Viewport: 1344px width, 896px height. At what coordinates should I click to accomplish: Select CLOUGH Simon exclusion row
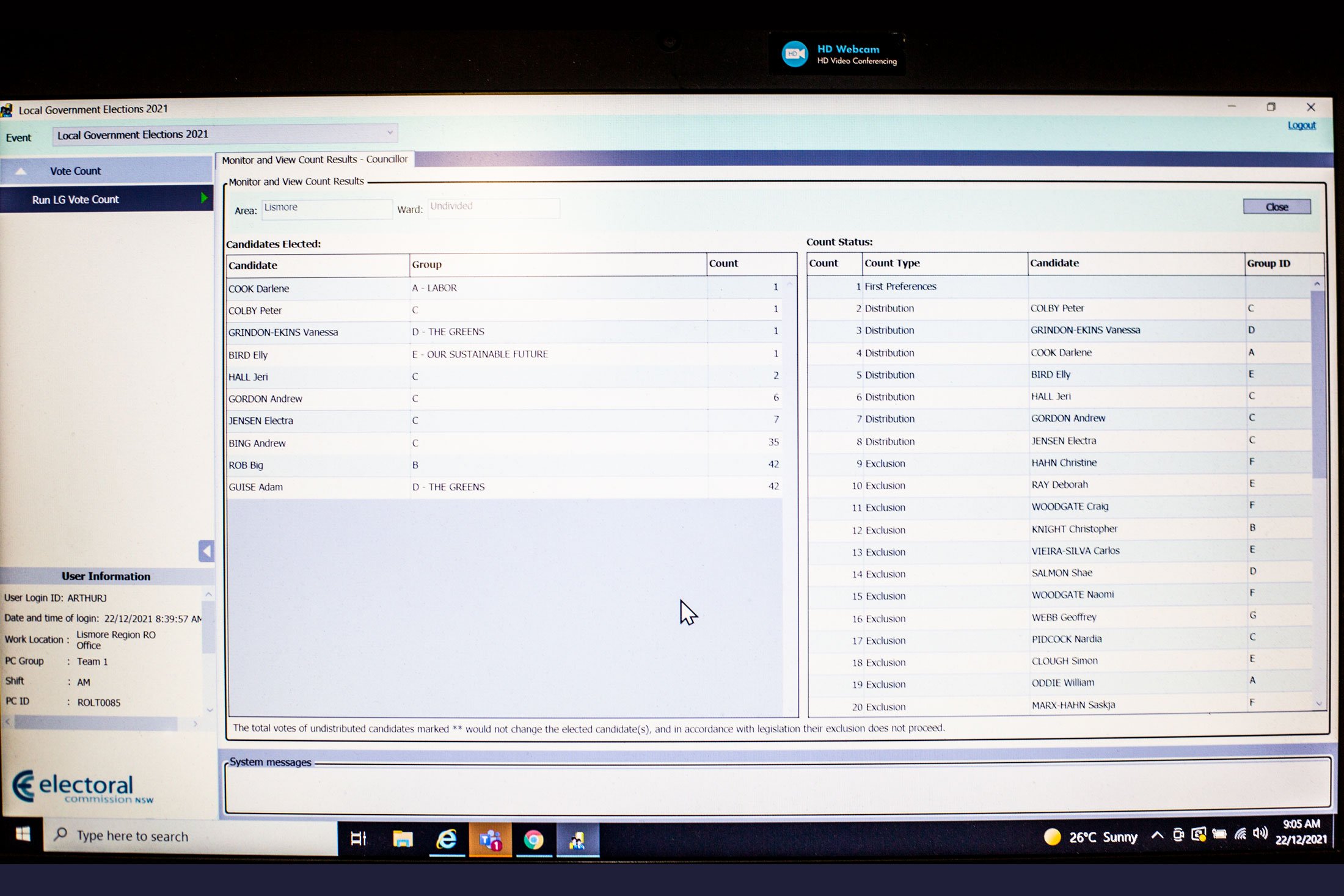click(x=1059, y=662)
